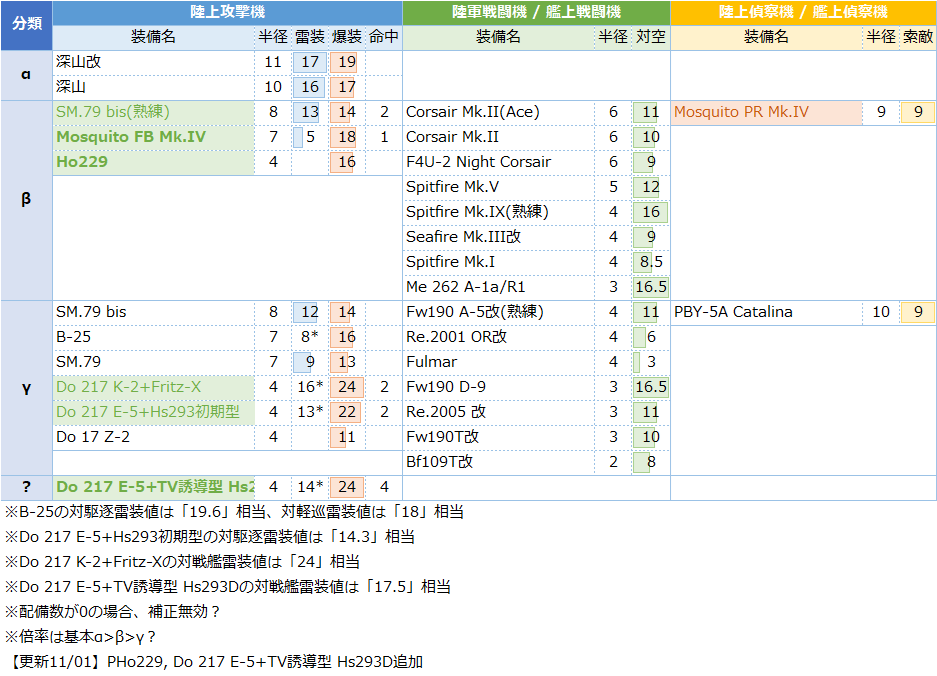The image size is (937, 676).
Task: Click the green Ho229 equipment name
Action: 82,162
